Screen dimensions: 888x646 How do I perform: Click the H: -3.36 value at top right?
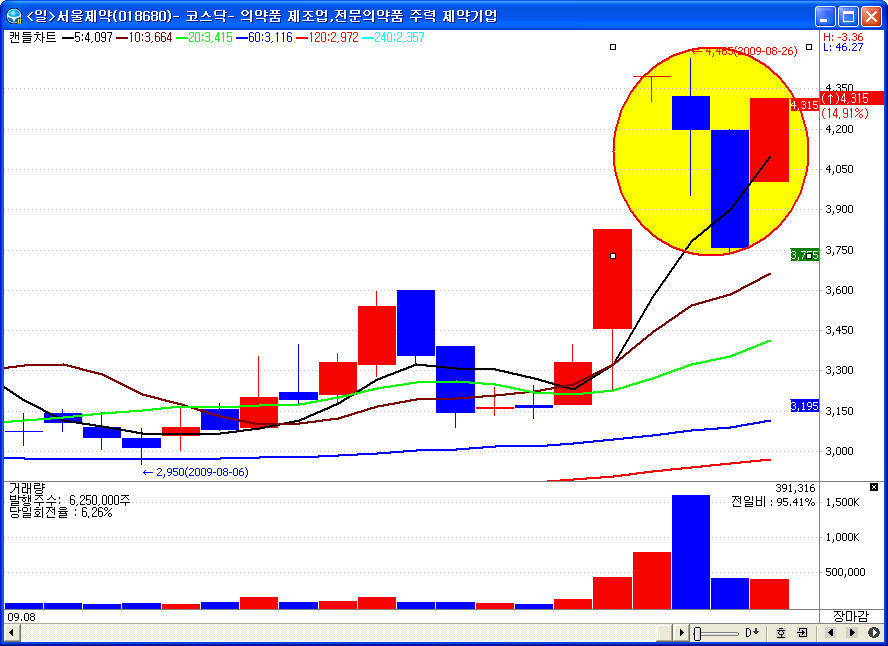pos(843,37)
